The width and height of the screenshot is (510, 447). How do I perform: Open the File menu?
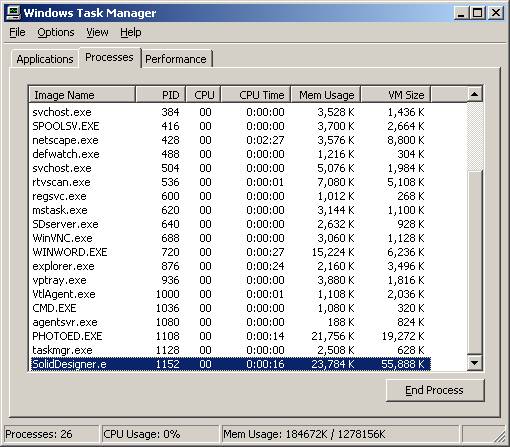17,32
